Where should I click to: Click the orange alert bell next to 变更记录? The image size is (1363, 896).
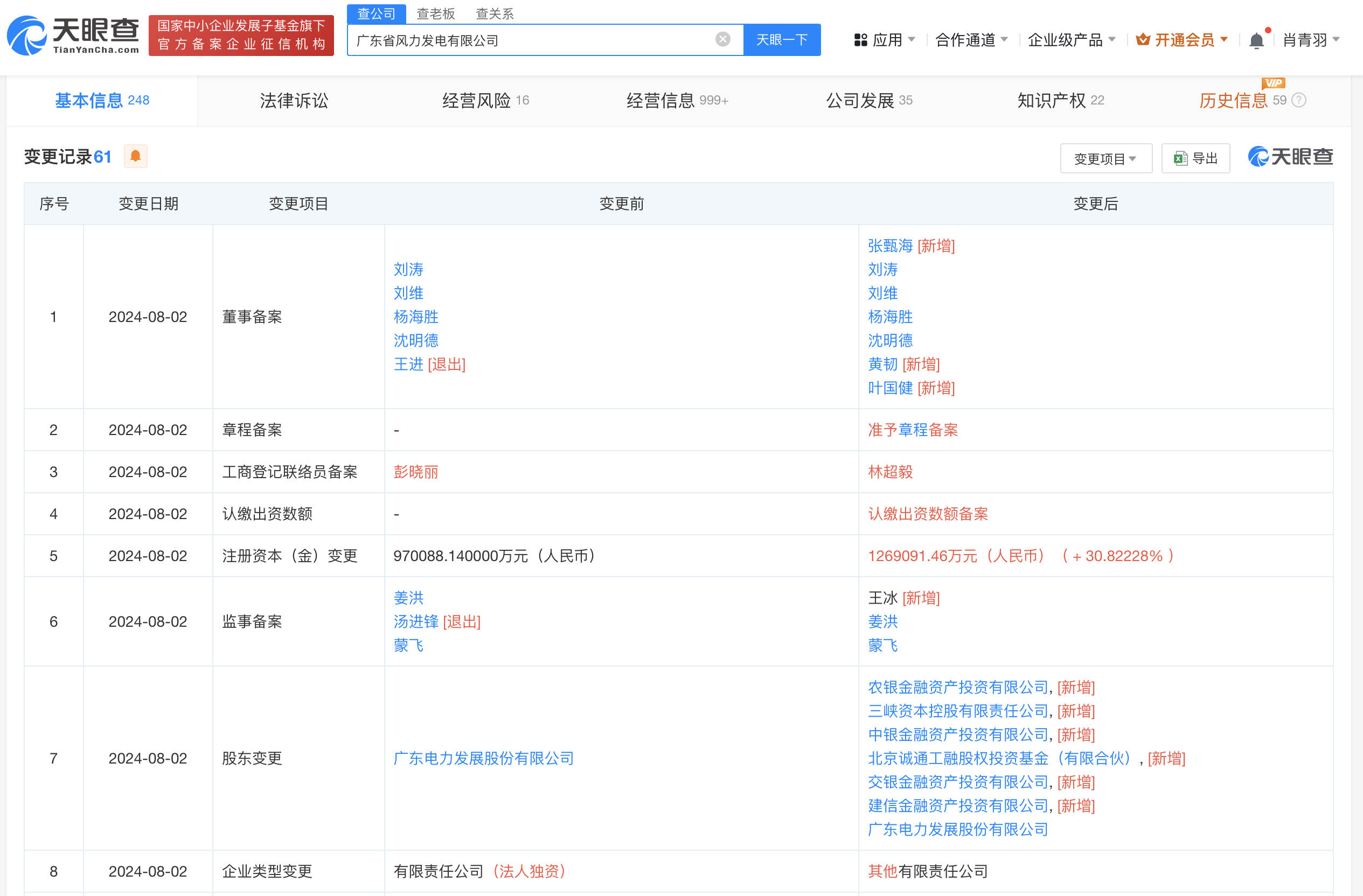click(x=136, y=156)
